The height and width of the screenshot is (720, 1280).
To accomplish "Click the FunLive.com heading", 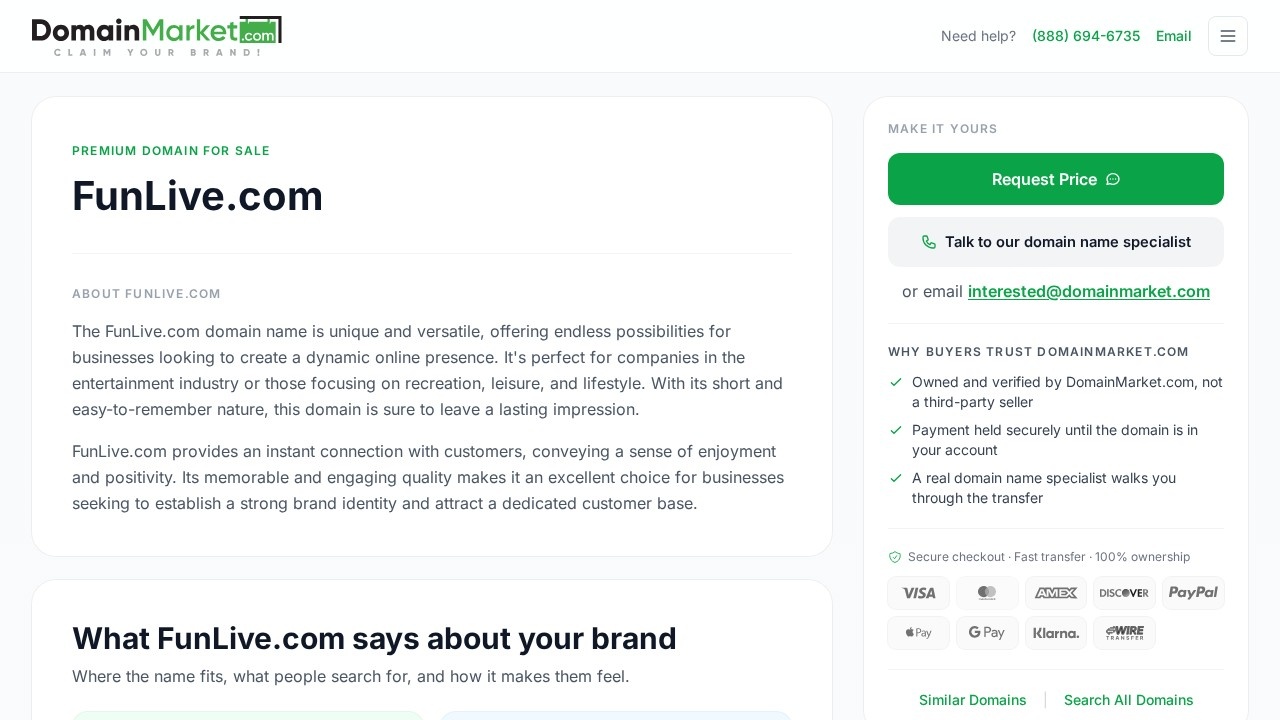I will point(198,196).
